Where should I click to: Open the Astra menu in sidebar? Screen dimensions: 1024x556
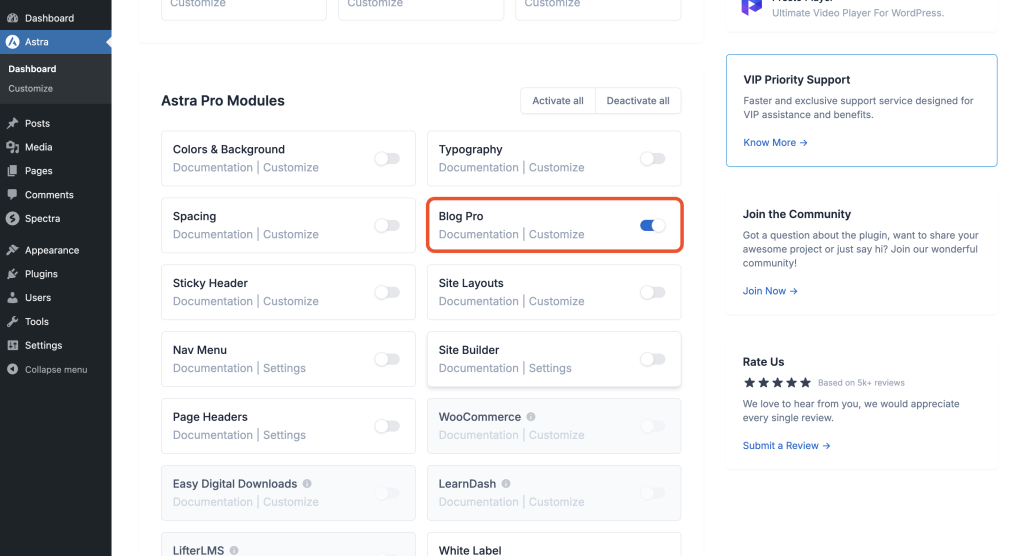click(56, 42)
